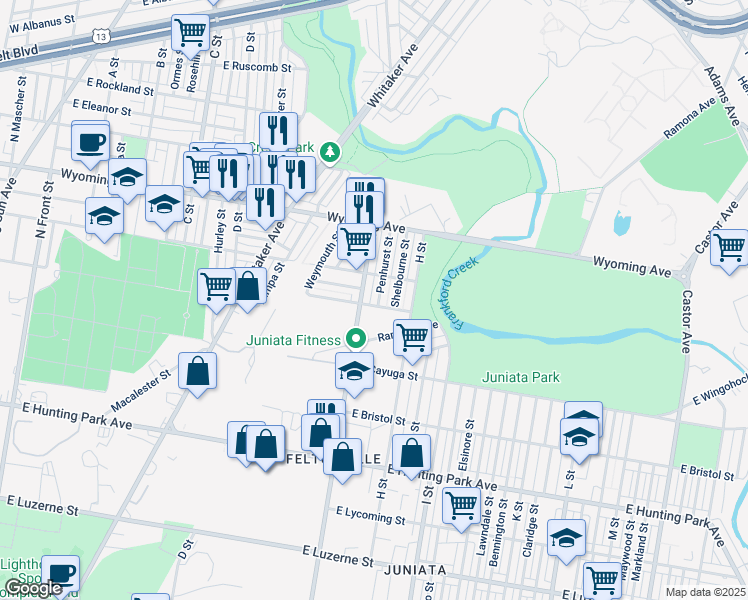Click the grocery cart marker beside Castor Ave
The height and width of the screenshot is (600, 748).
[x=729, y=252]
